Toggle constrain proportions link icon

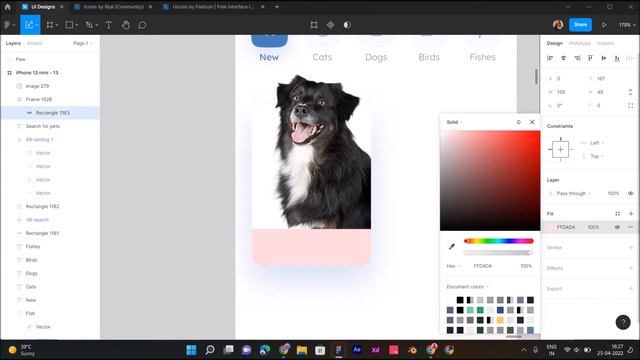[x=631, y=92]
